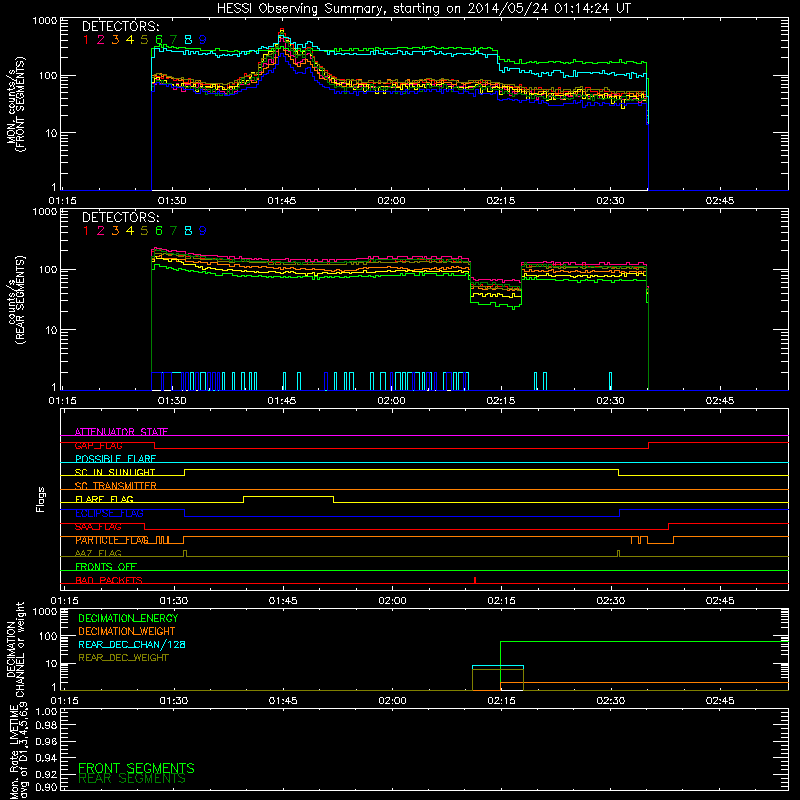Viewport: 800px width, 800px height.
Task: Select detector 4 in front segments legend
Action: click(x=130, y=40)
